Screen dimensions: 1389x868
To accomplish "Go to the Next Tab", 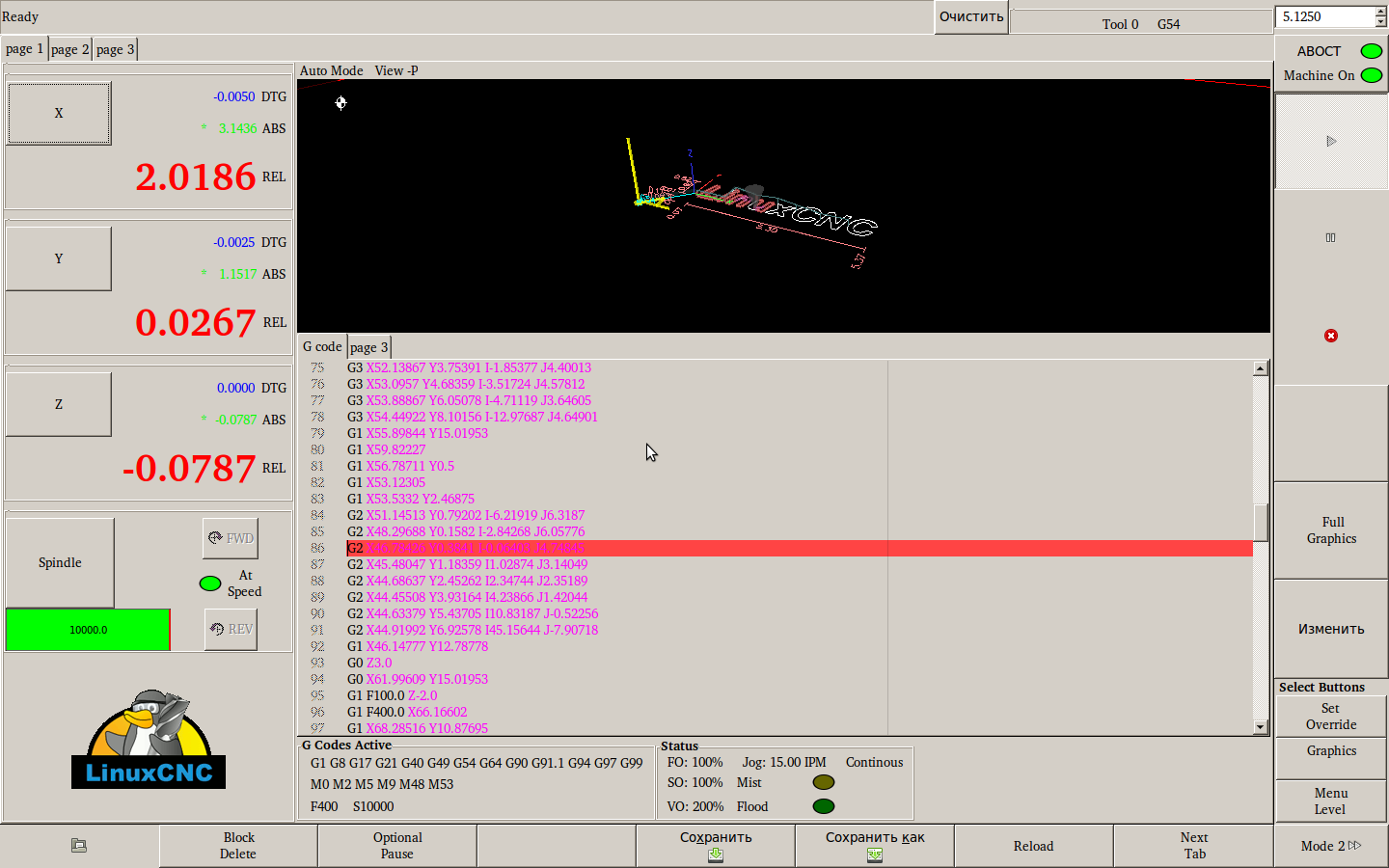I will [1194, 846].
